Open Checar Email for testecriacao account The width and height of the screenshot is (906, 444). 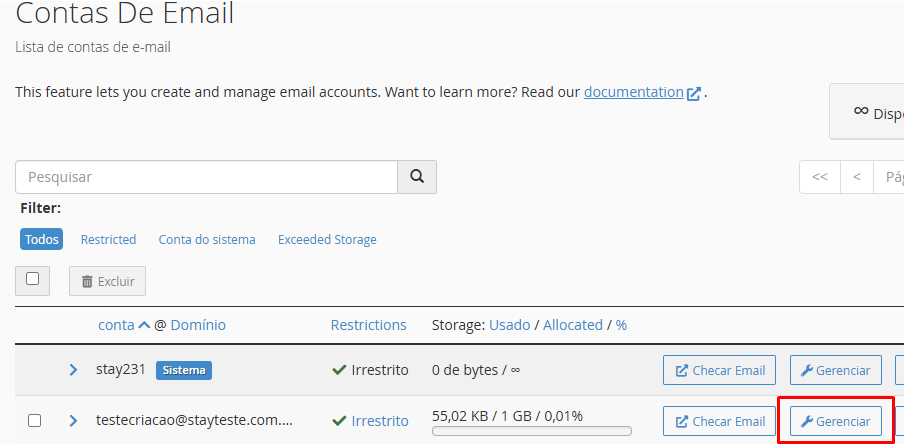pyautogui.click(x=719, y=422)
